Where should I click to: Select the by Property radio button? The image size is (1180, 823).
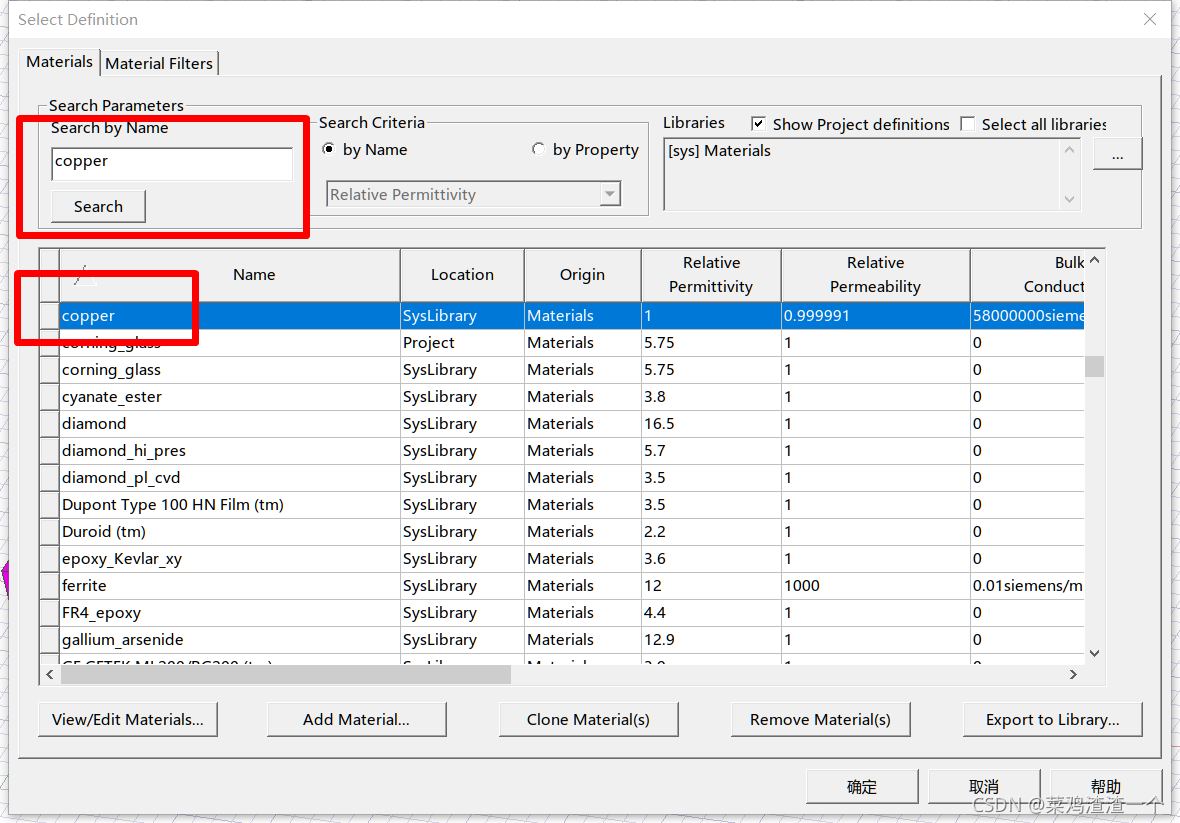coord(538,149)
